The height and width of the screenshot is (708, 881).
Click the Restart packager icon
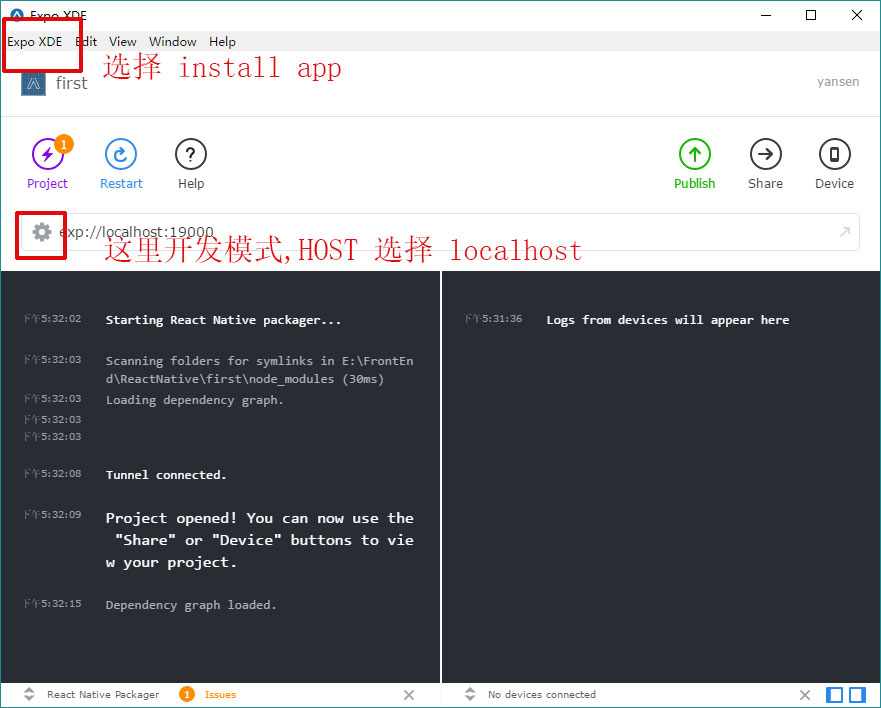click(121, 154)
